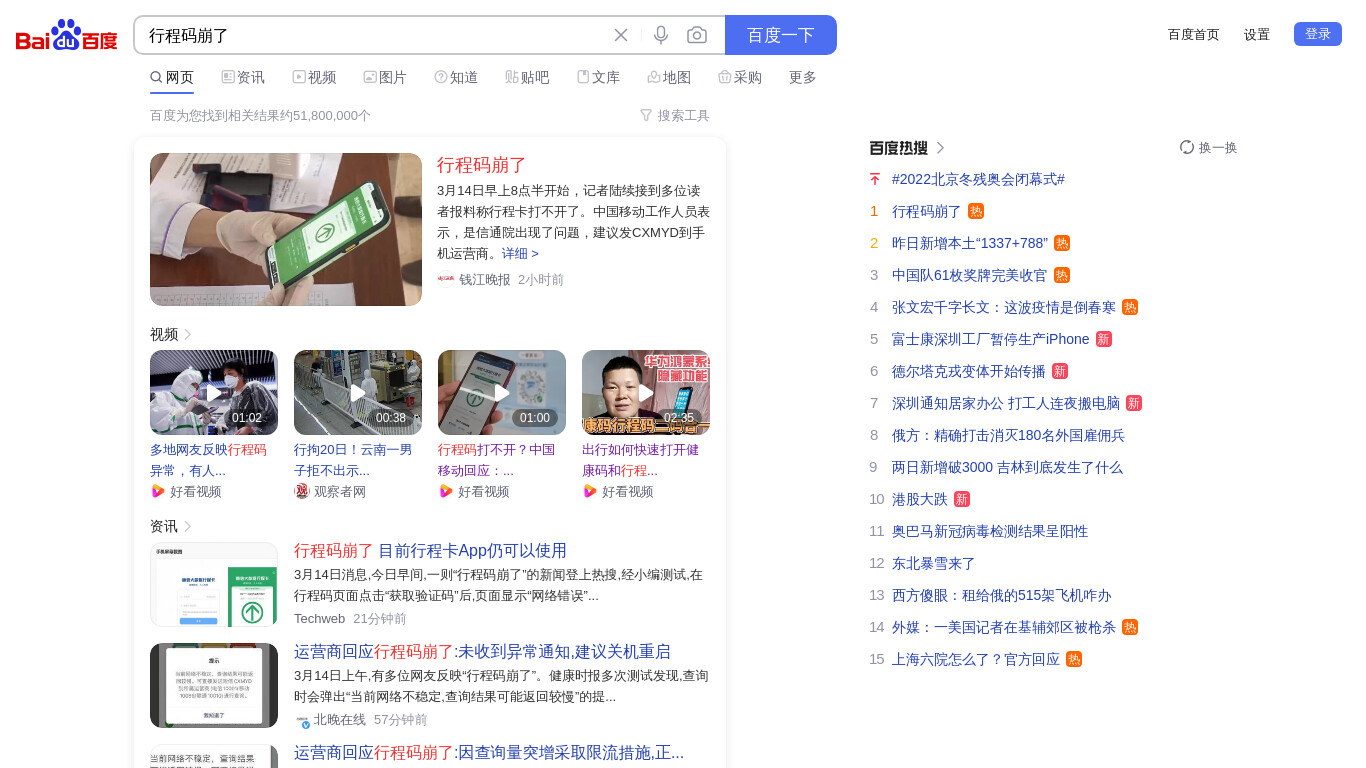
Task: Open Techweb news article thumbnail
Action: pos(214,584)
